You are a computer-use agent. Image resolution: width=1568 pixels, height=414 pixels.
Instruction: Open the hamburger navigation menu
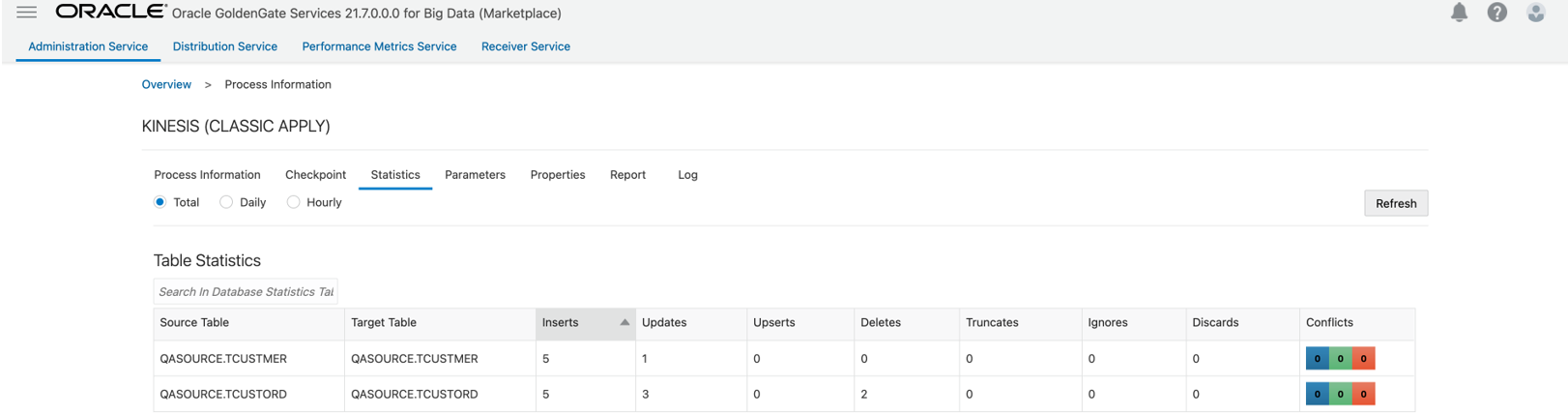(27, 13)
